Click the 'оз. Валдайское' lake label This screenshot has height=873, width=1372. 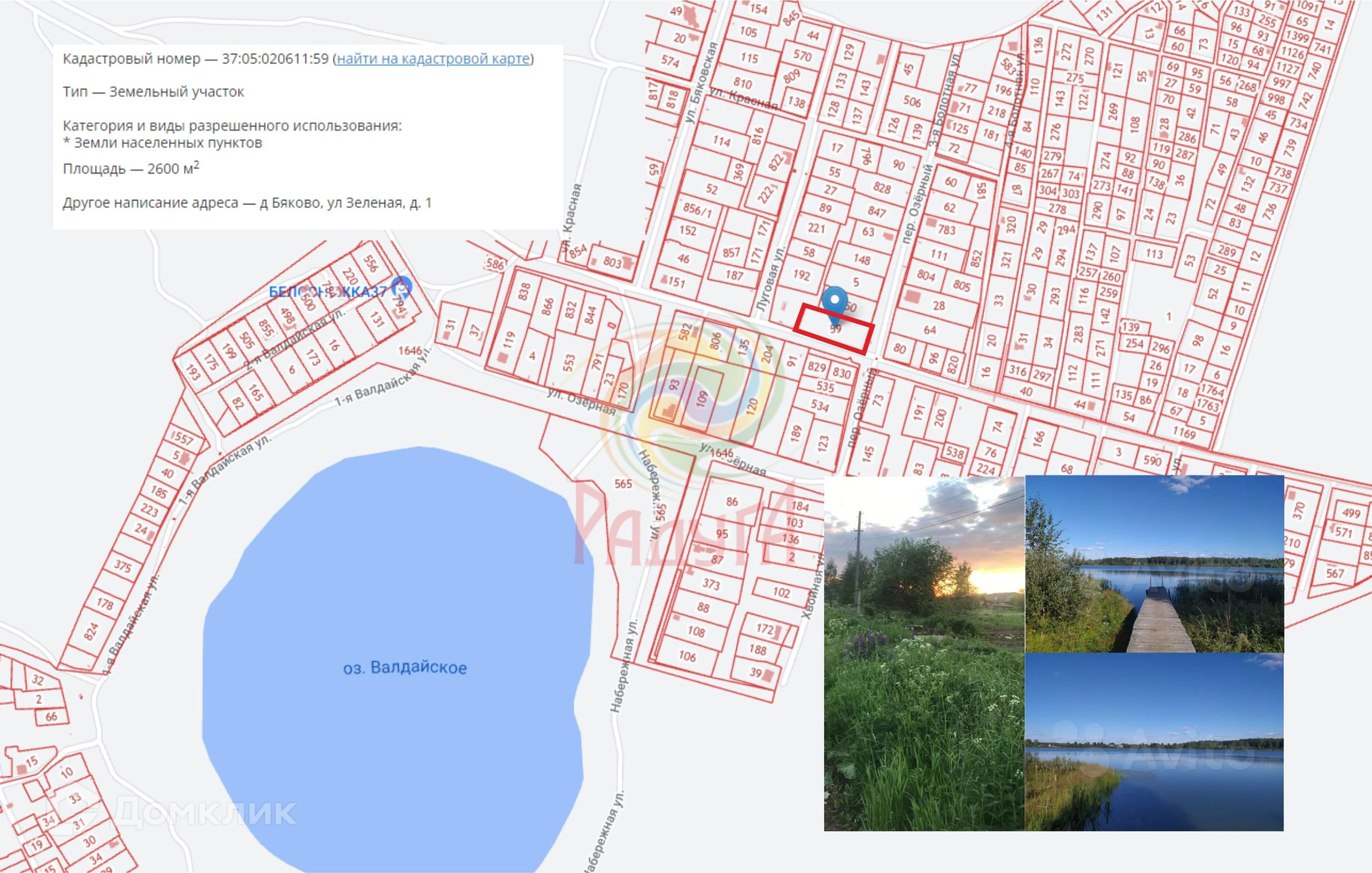pyautogui.click(x=404, y=668)
